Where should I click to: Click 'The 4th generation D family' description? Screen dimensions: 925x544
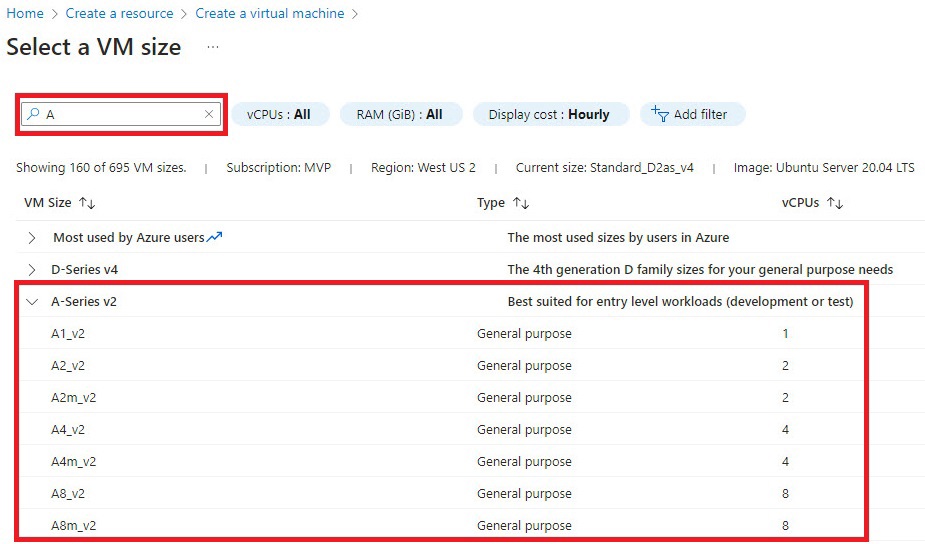(700, 270)
